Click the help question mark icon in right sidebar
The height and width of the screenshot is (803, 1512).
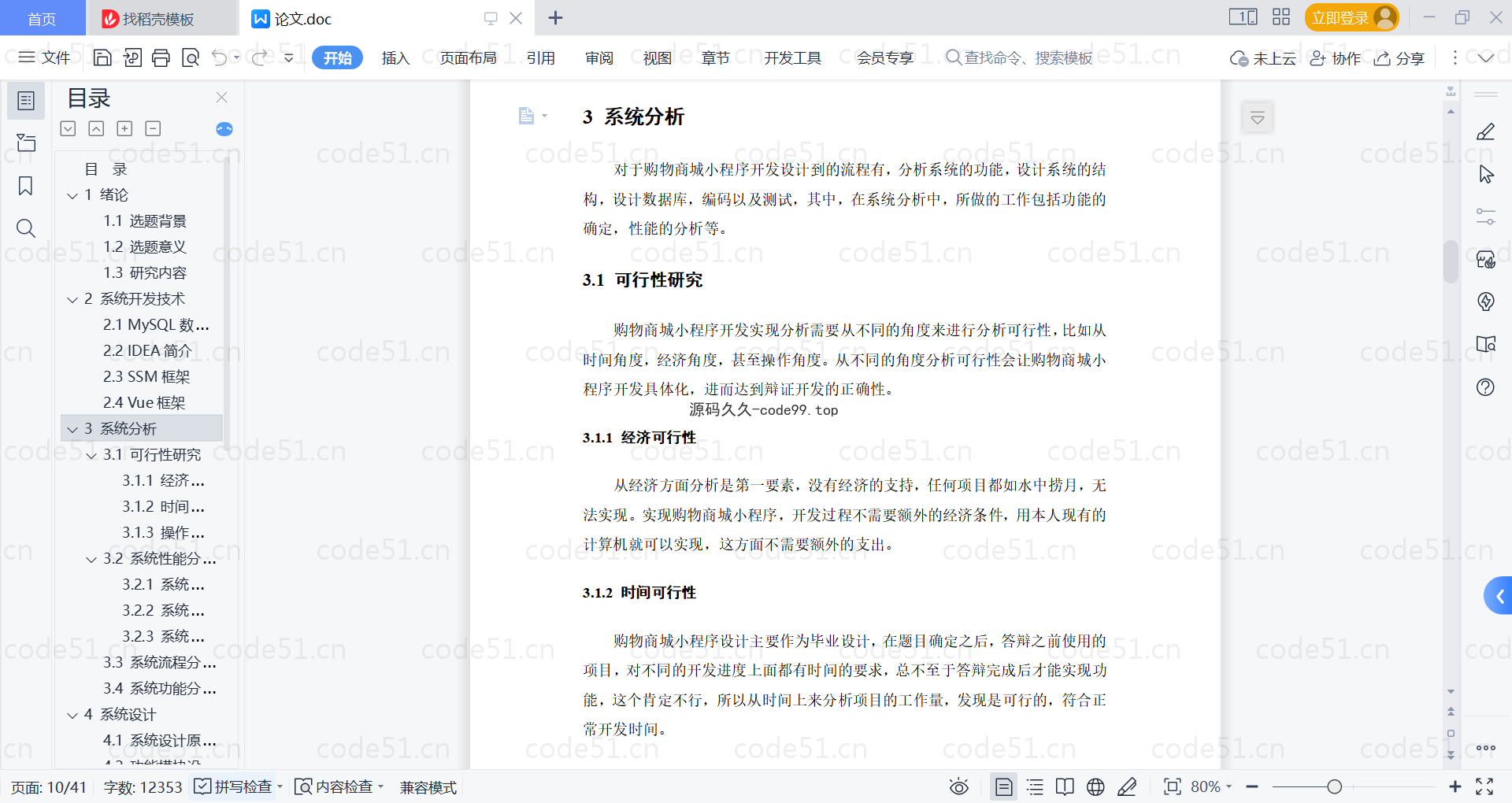(1485, 387)
